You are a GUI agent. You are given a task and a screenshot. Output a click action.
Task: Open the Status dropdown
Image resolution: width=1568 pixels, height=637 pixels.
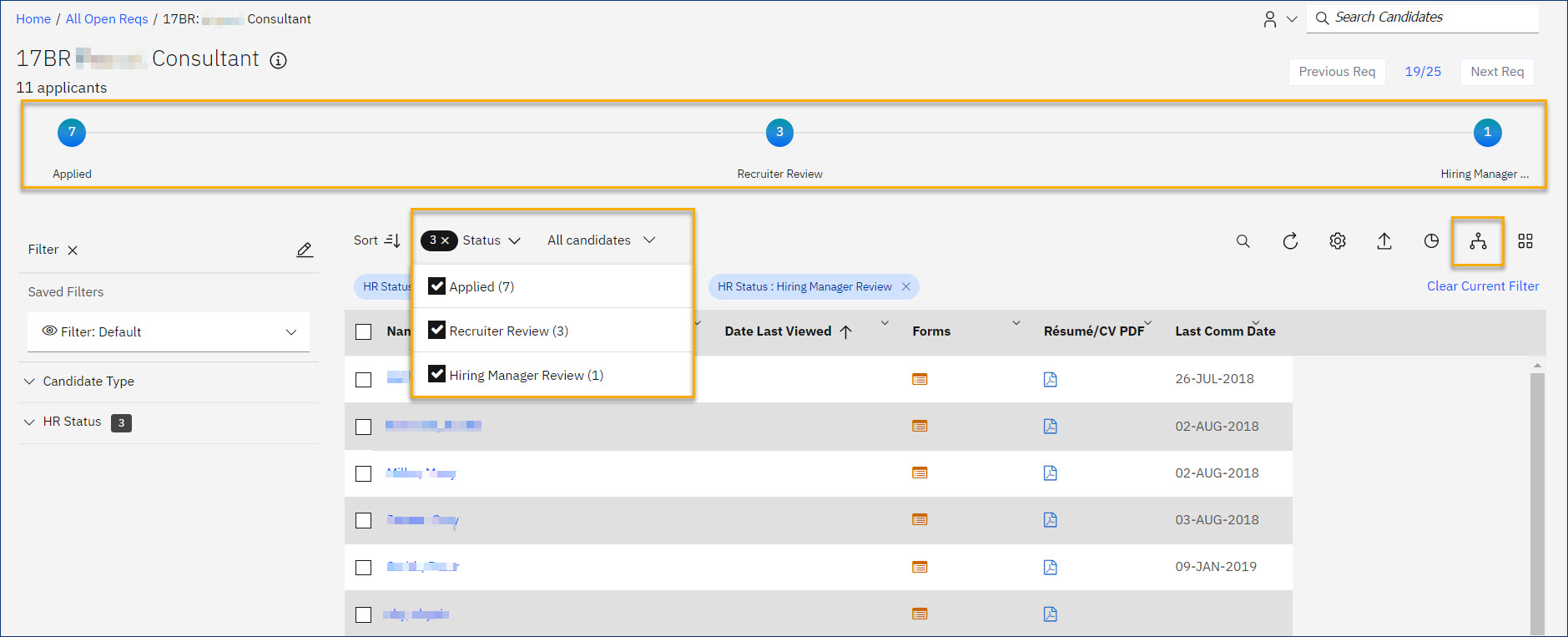tap(492, 240)
